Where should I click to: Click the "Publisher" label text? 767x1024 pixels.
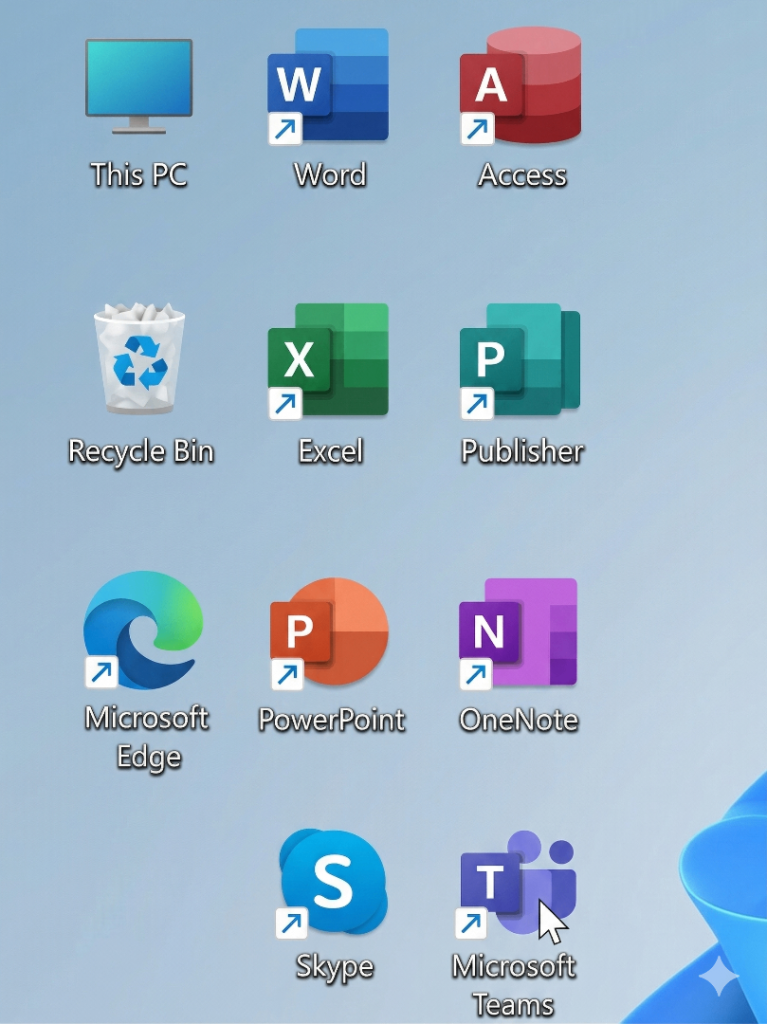coord(522,451)
